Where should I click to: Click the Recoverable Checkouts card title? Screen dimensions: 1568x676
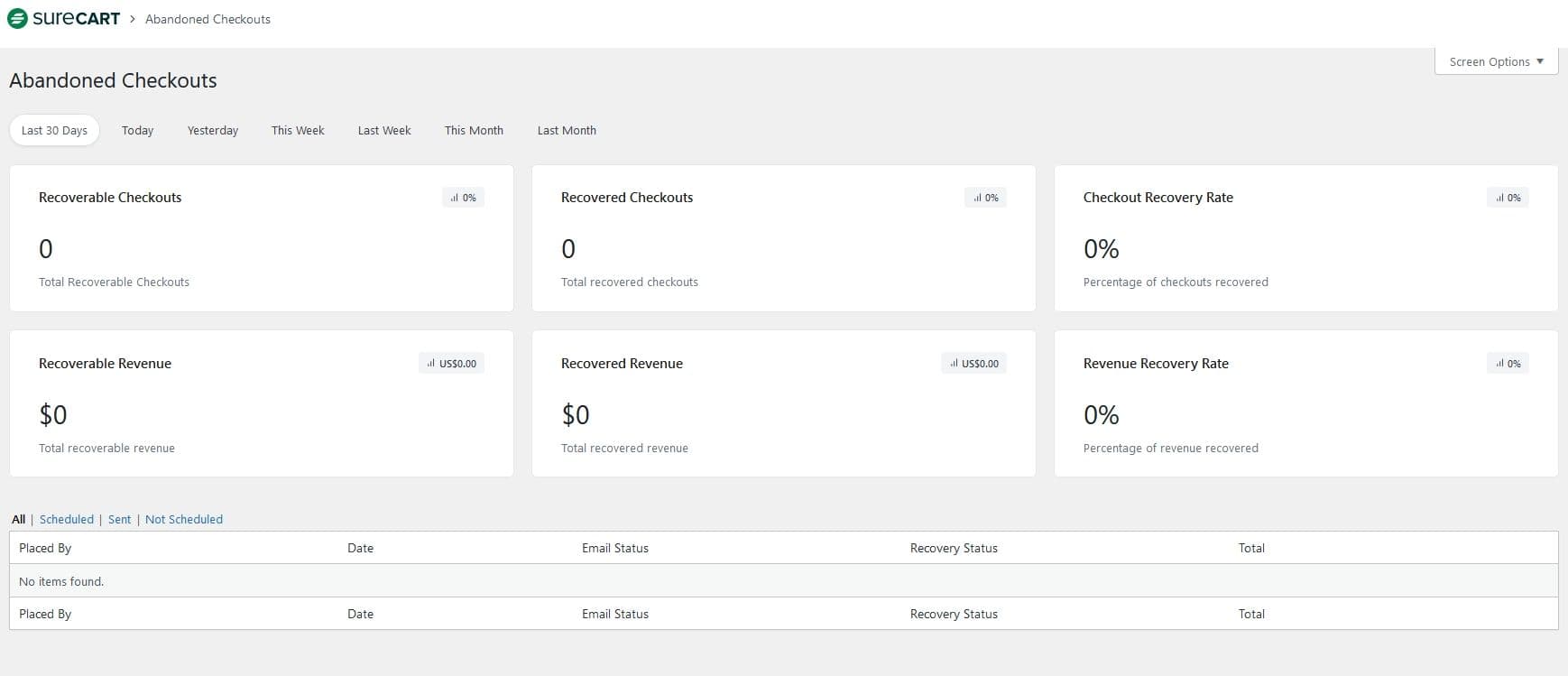[x=110, y=198]
